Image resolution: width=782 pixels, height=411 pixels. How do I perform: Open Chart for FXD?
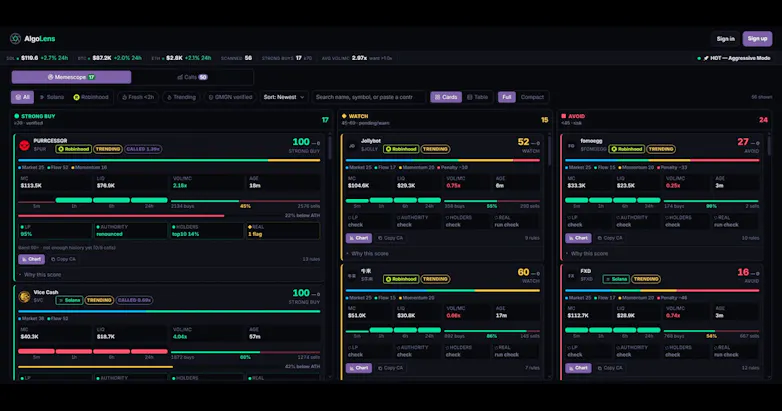pyautogui.click(x=578, y=368)
